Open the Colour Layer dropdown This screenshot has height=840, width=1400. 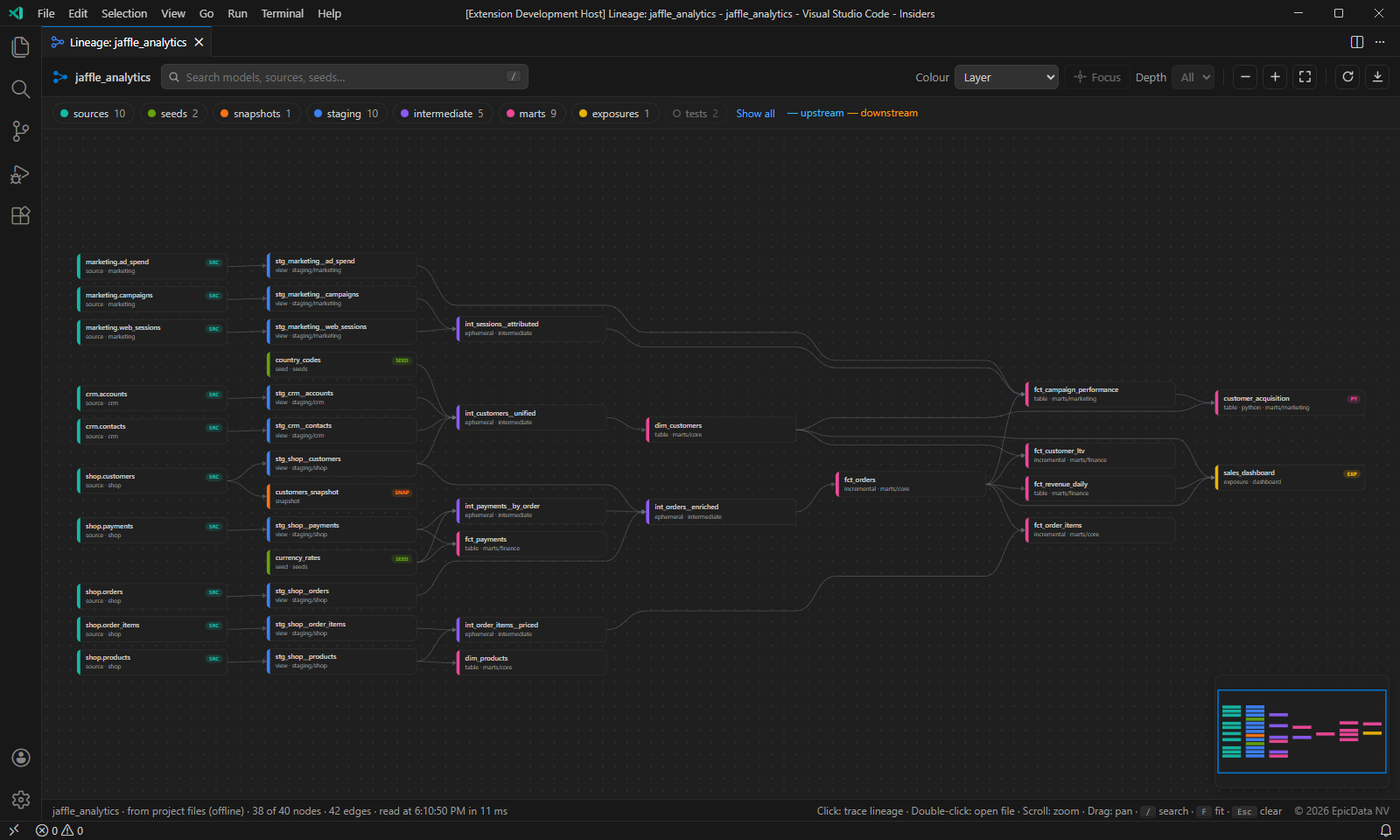tap(1006, 77)
